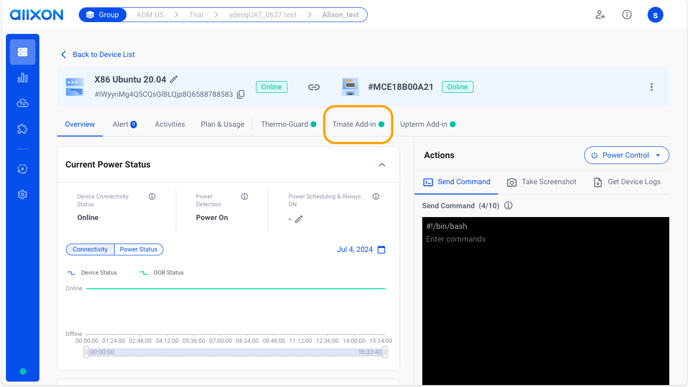The height and width of the screenshot is (387, 688).
Task: Switch to Take Screenshot action tab
Action: point(541,182)
